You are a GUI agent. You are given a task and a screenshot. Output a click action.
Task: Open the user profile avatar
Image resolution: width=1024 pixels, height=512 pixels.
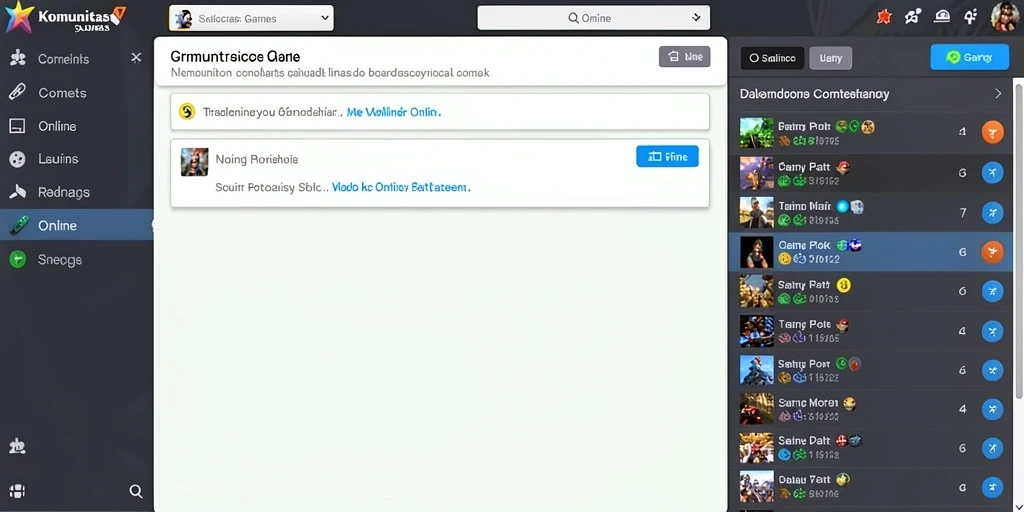click(x=1004, y=16)
